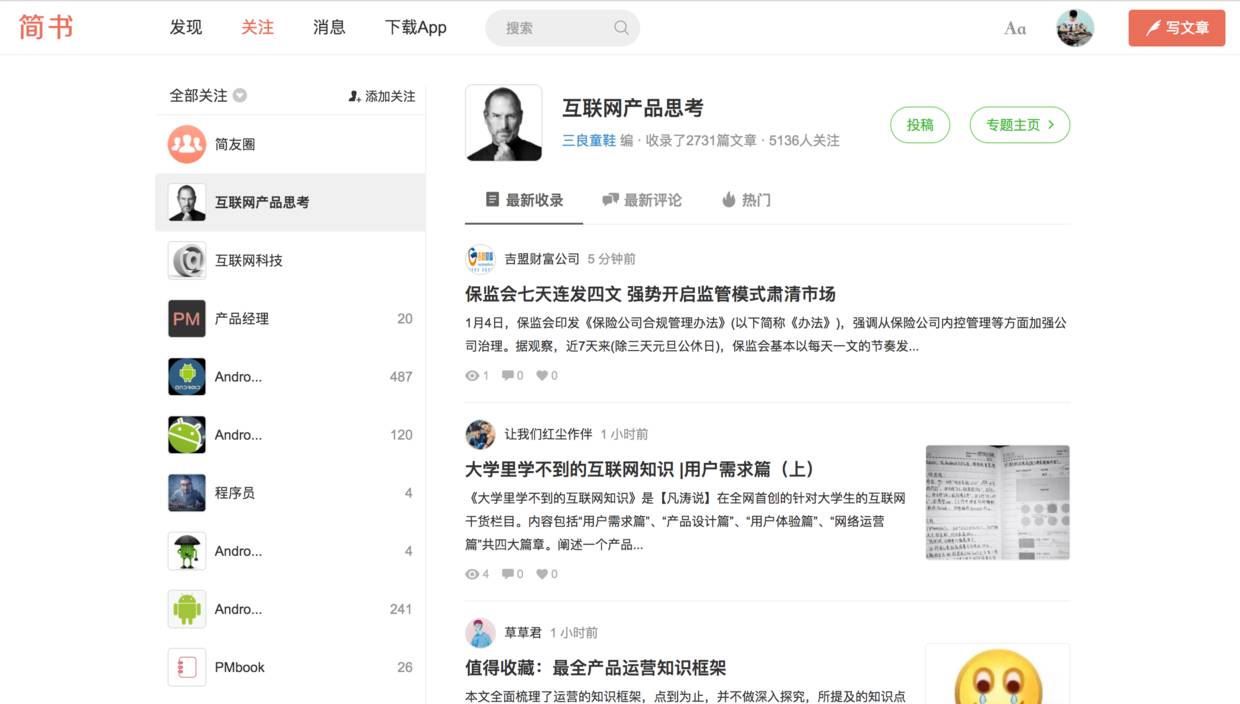This screenshot has width=1240, height=704.
Task: Click thumbnail of 大学里学不到的互联网知识 article
Action: click(998, 502)
